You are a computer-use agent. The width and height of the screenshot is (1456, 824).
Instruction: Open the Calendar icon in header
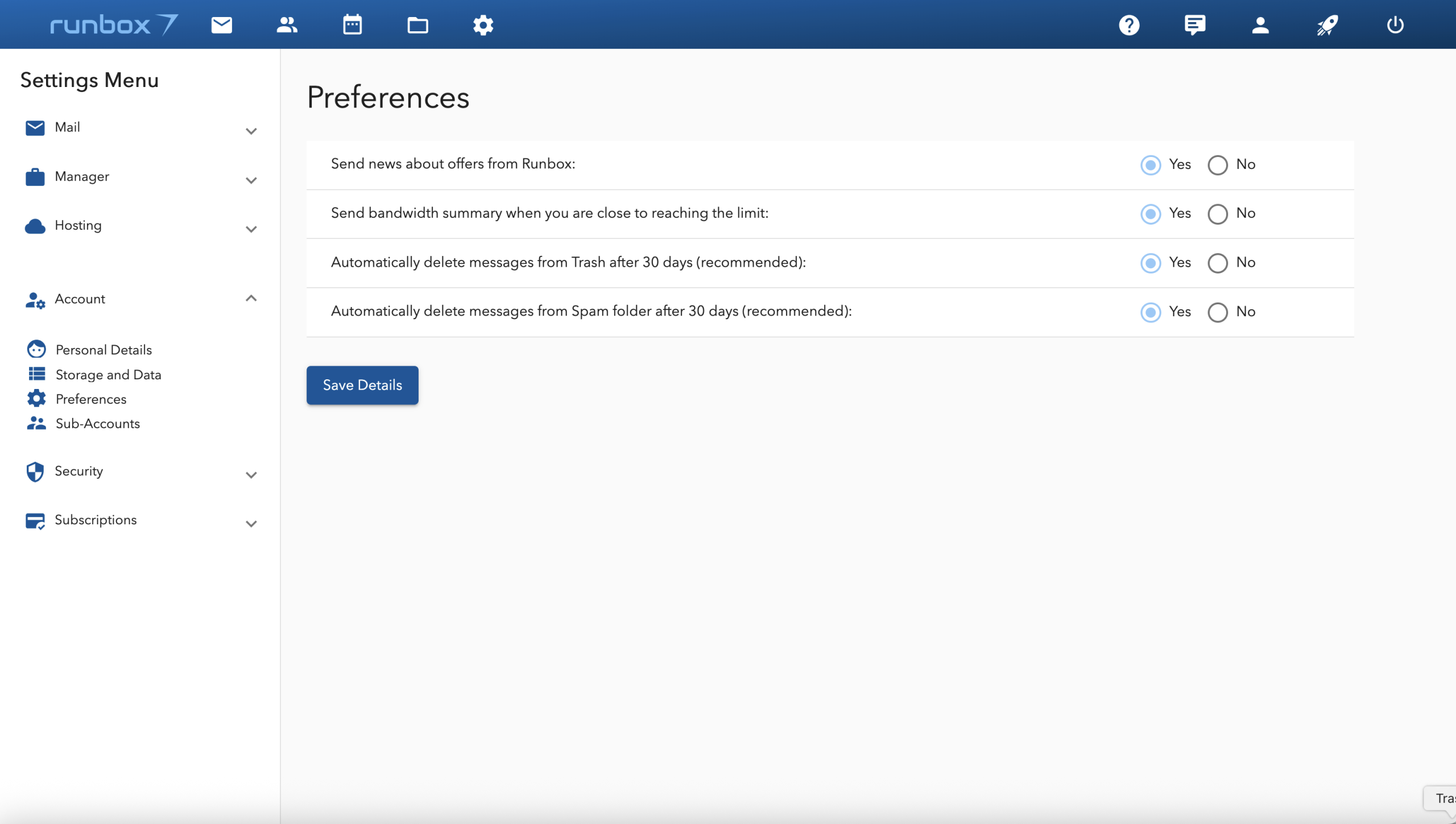pyautogui.click(x=352, y=25)
